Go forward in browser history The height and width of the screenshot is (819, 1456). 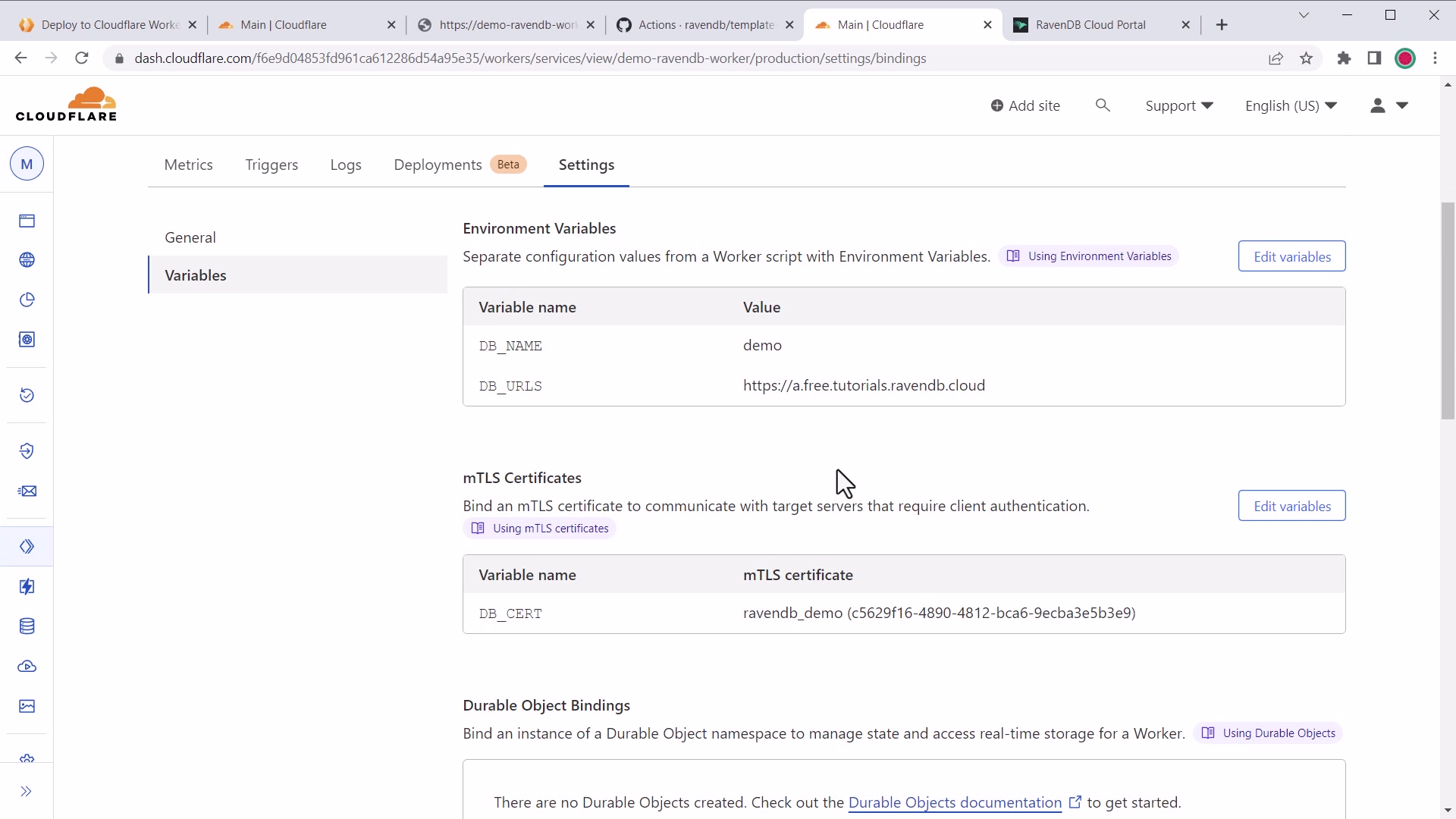click(x=51, y=58)
